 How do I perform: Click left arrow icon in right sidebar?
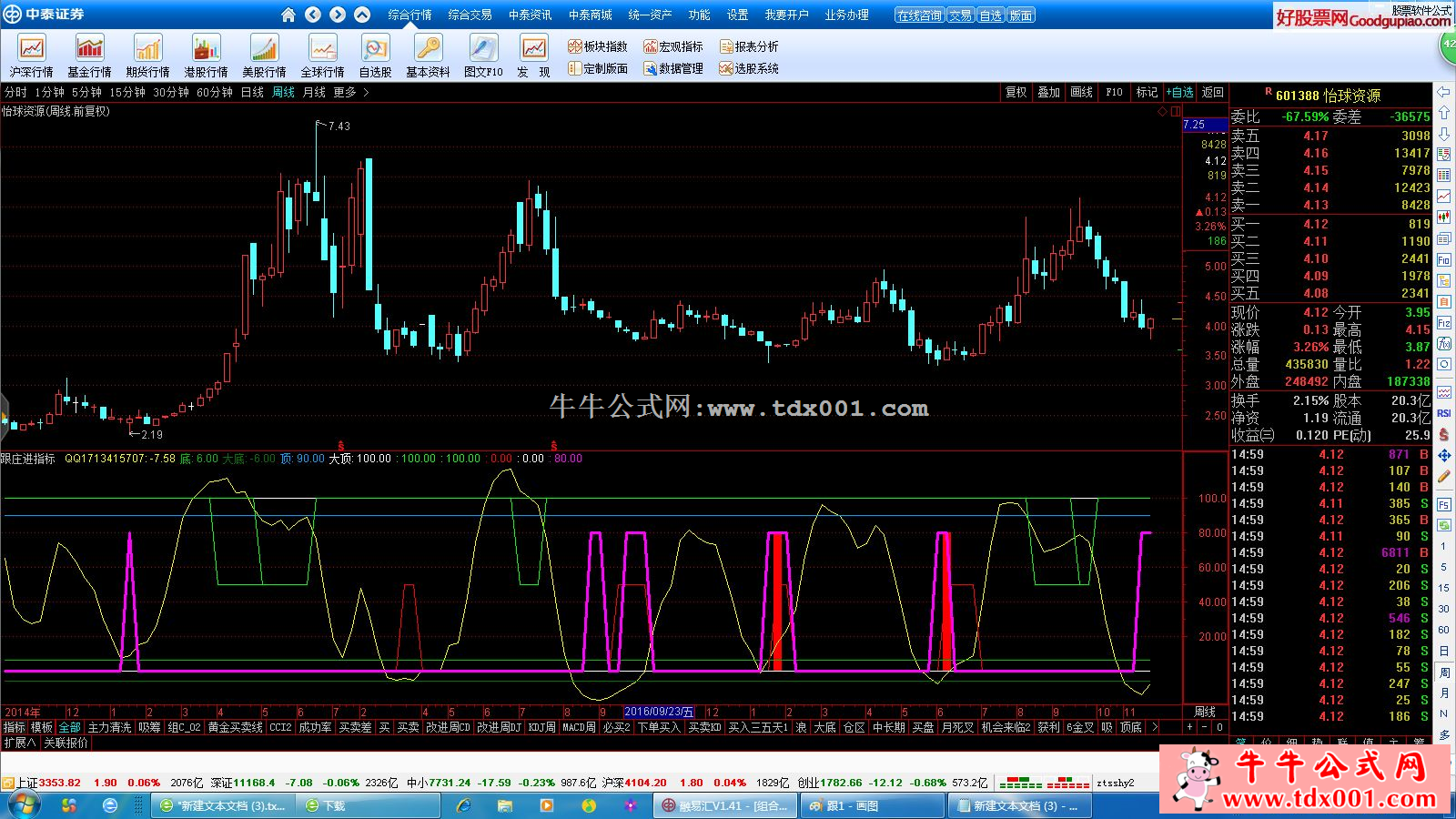tap(1443, 92)
